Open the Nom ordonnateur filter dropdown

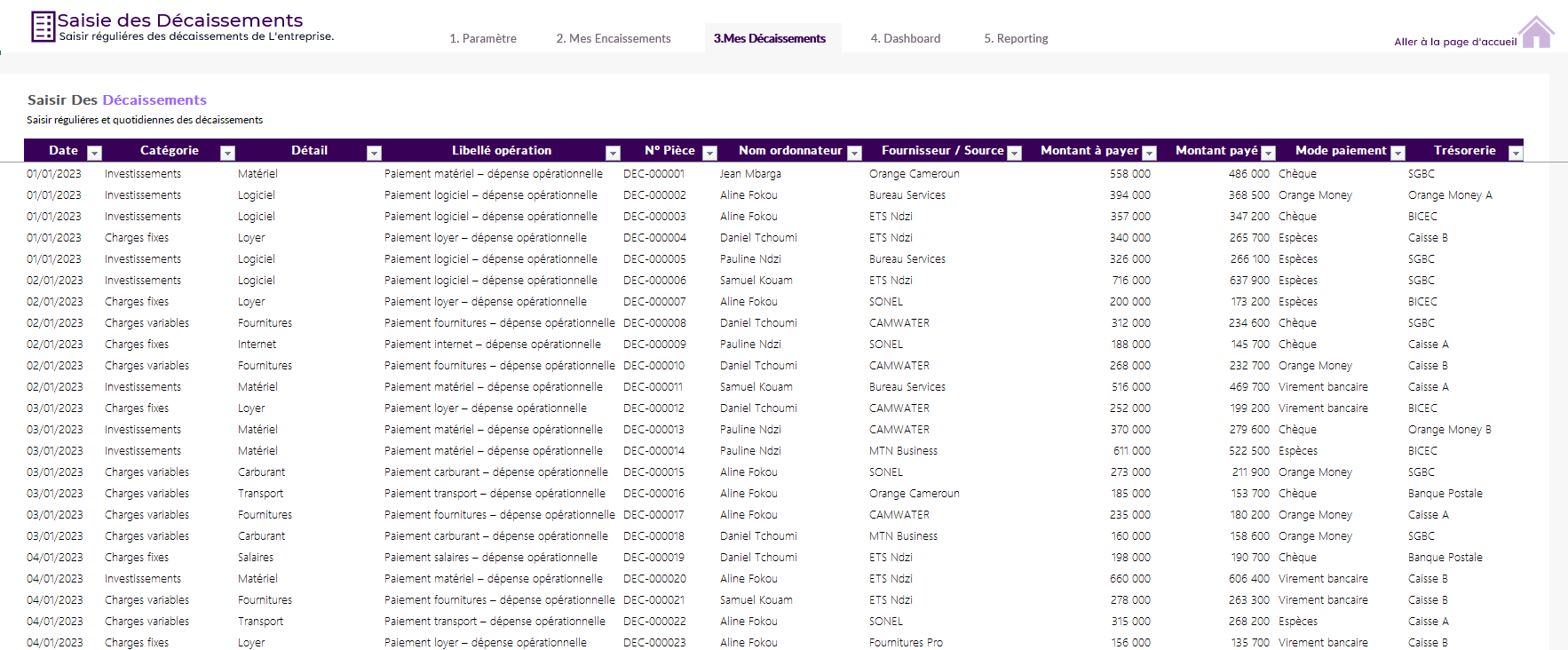click(x=855, y=153)
